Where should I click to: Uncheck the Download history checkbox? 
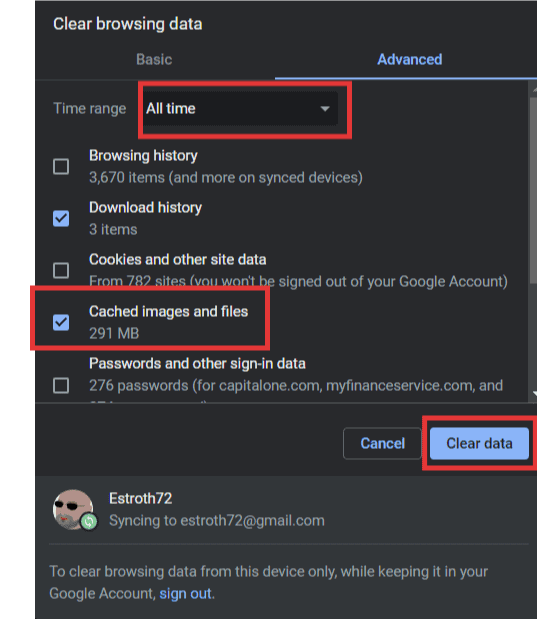coord(61,218)
